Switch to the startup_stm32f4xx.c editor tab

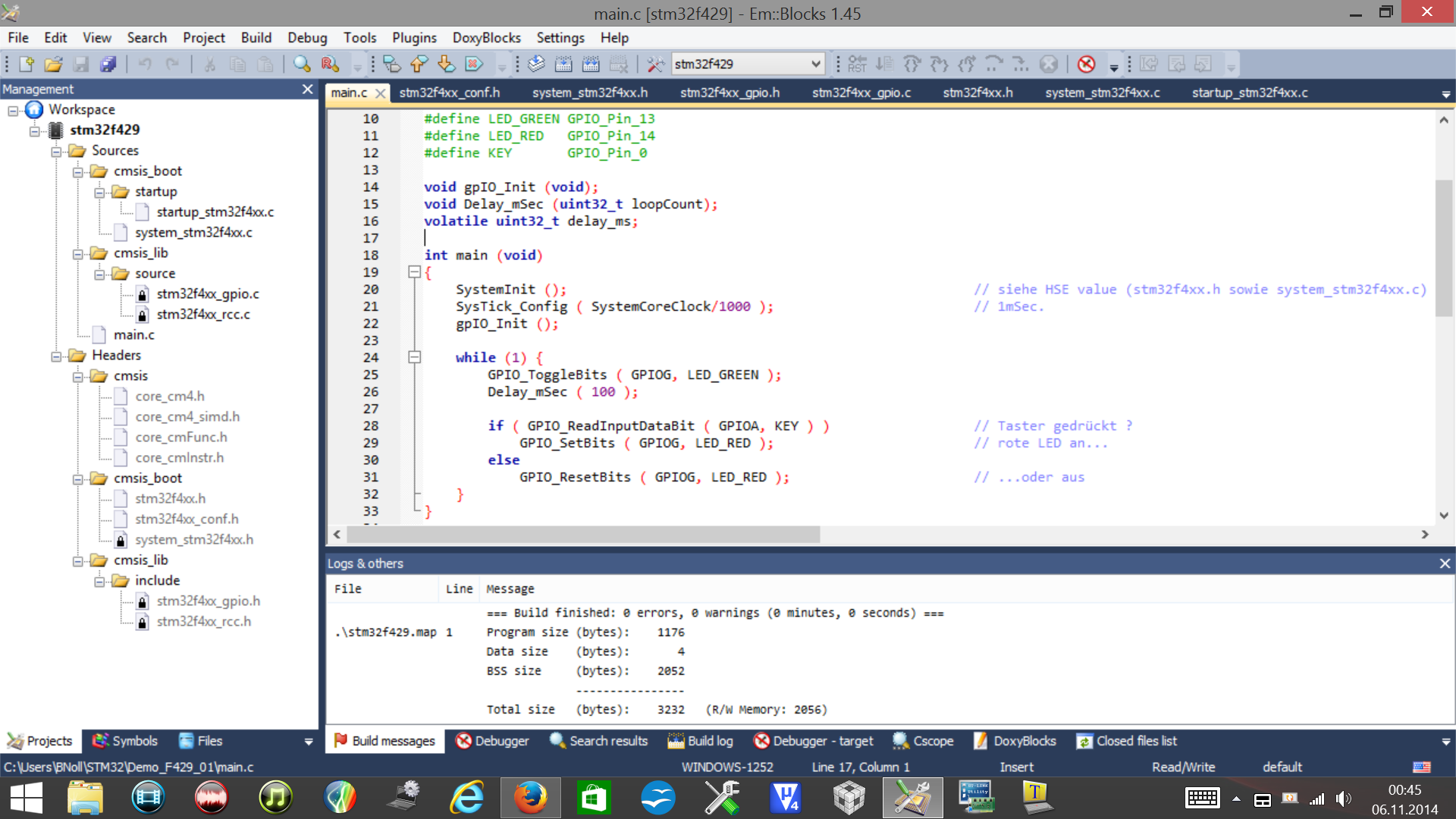[x=1250, y=93]
